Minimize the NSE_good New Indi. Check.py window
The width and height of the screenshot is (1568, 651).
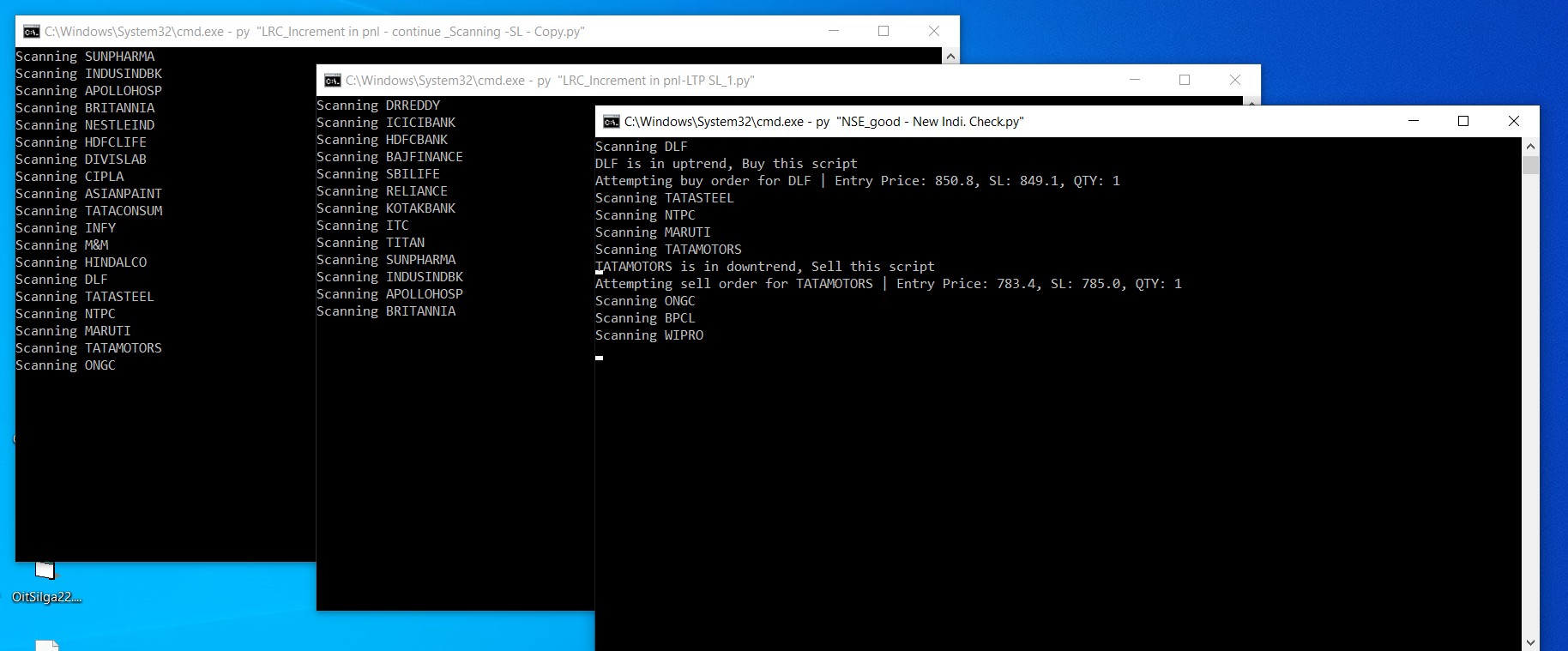1413,121
